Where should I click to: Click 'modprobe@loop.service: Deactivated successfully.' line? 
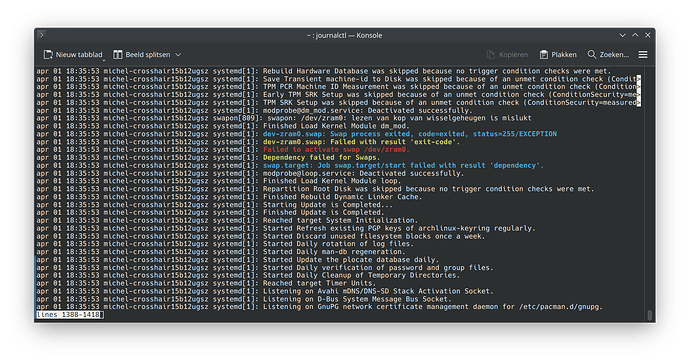tap(363, 173)
